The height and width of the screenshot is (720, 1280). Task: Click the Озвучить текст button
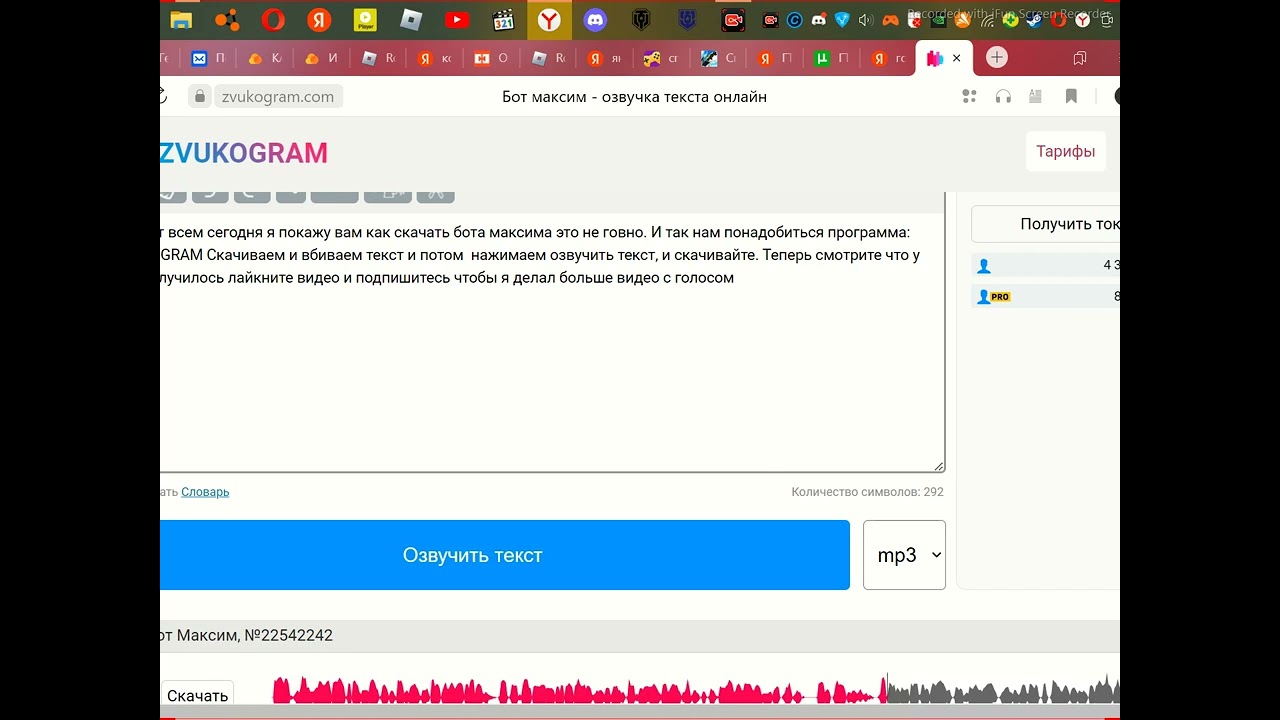point(505,555)
